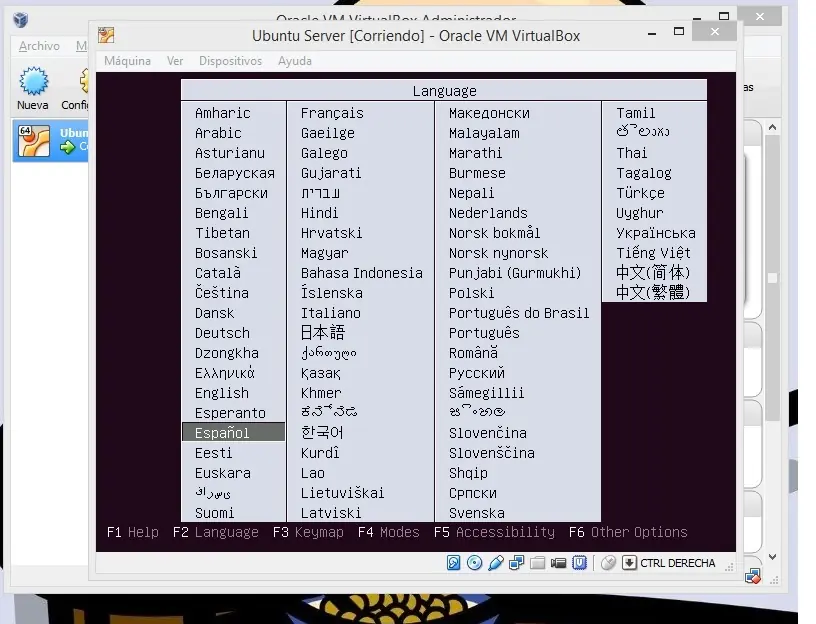Open the Archivo menu in VirtualBox Manager

[39, 46]
